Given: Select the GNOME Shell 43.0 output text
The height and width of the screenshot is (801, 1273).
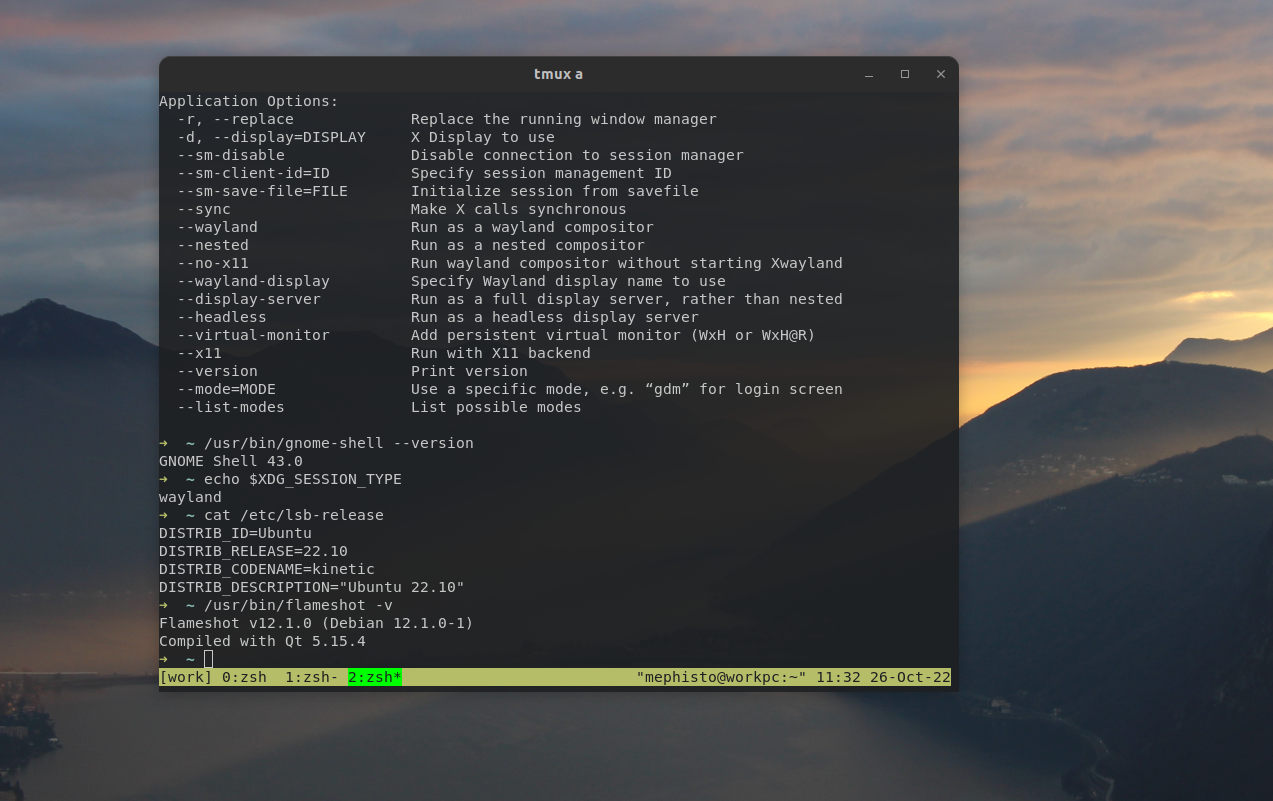Looking at the screenshot, I should [230, 461].
